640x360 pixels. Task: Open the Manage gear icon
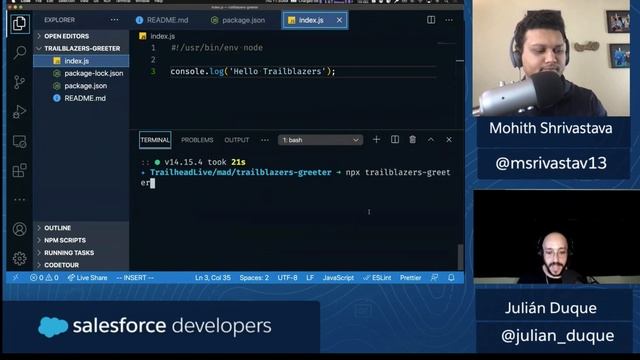19,258
